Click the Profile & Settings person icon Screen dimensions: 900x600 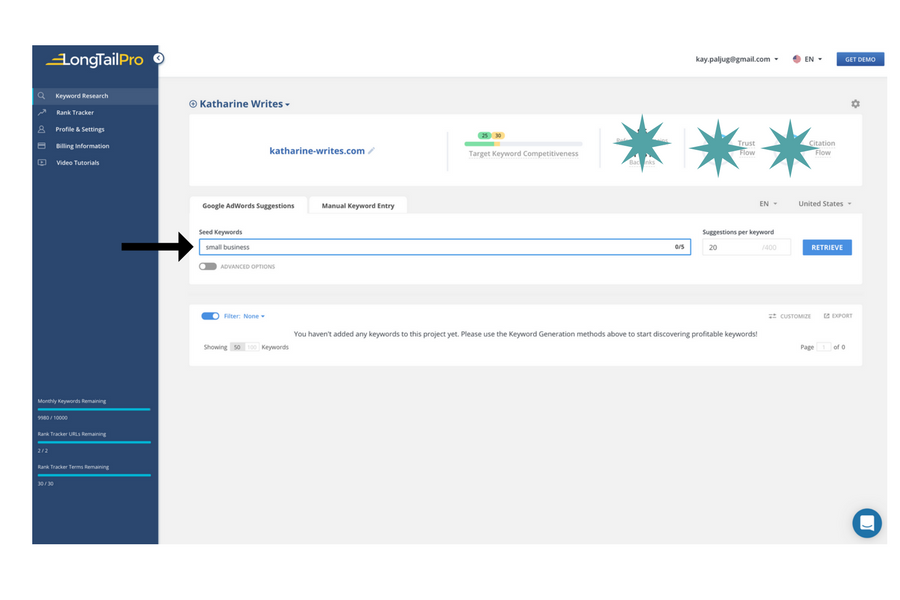pos(41,129)
